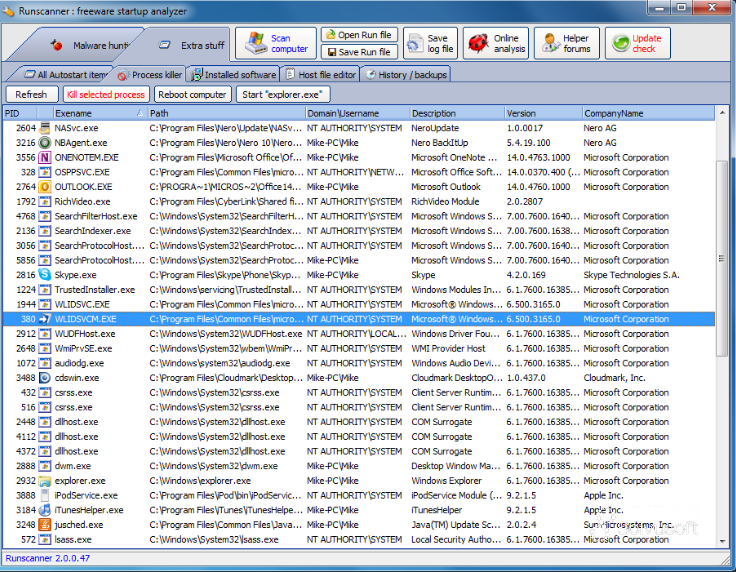
Task: Click the Start "explorer.exe" button
Action: click(x=283, y=94)
